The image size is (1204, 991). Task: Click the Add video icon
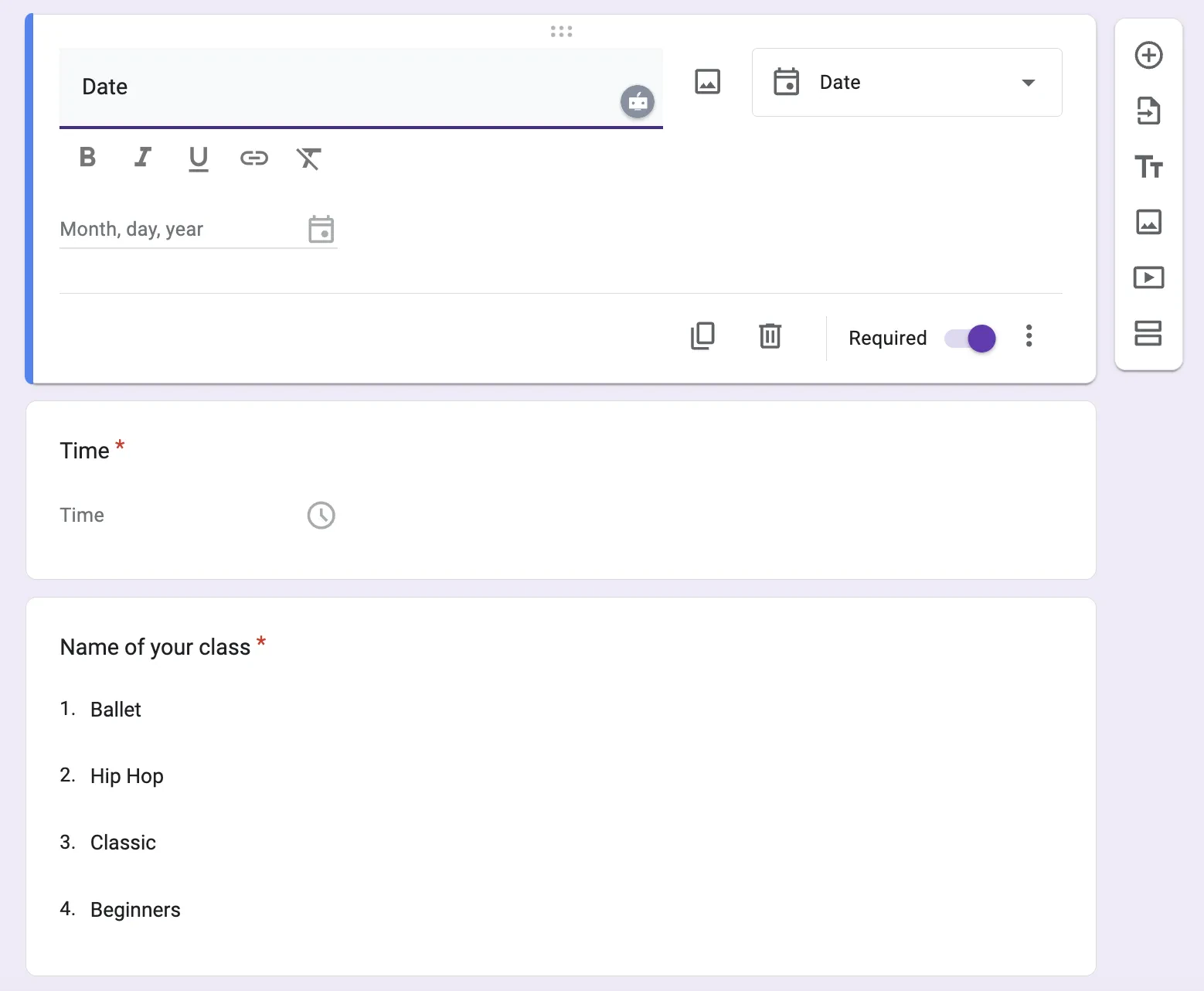(x=1148, y=278)
